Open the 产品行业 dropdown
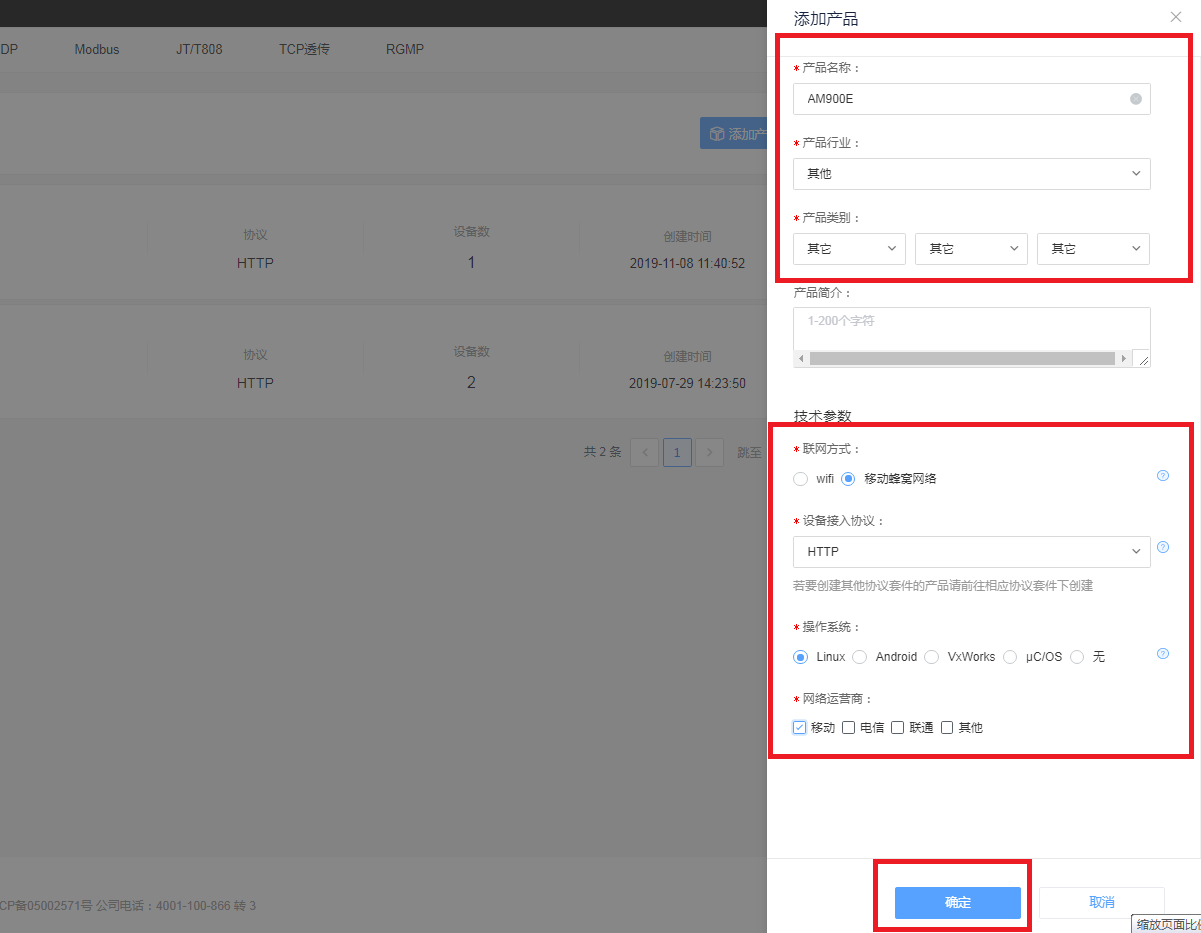 click(x=971, y=174)
